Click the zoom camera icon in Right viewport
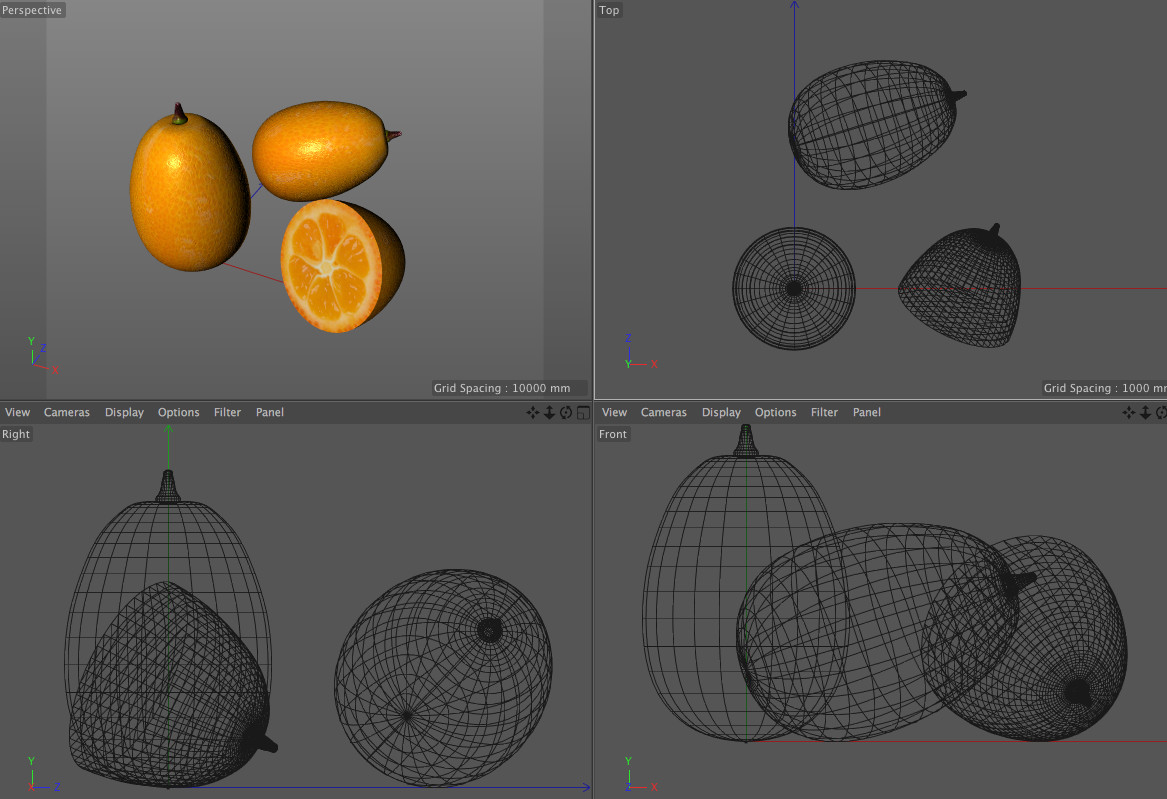This screenshot has width=1167, height=799. [x=549, y=413]
